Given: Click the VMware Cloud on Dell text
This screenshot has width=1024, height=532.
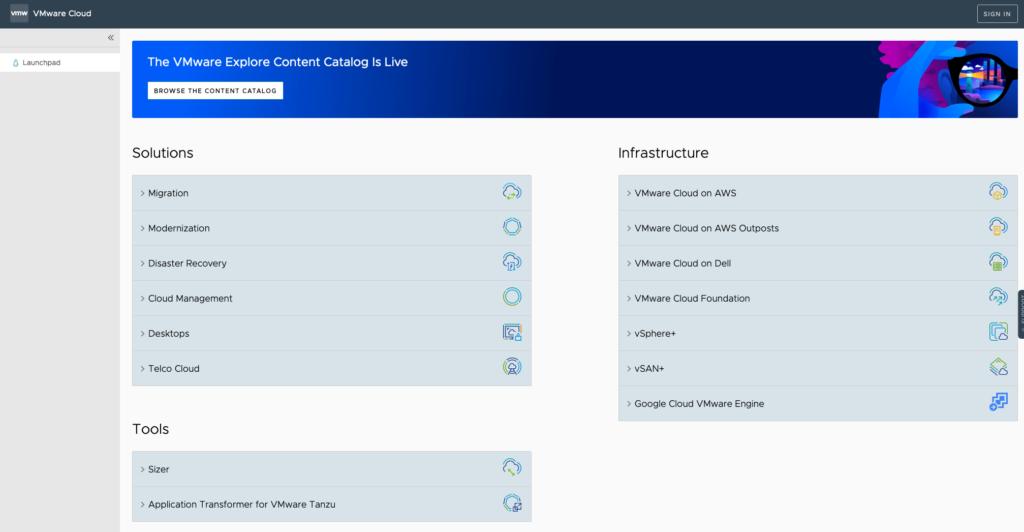Looking at the screenshot, I should 682,264.
